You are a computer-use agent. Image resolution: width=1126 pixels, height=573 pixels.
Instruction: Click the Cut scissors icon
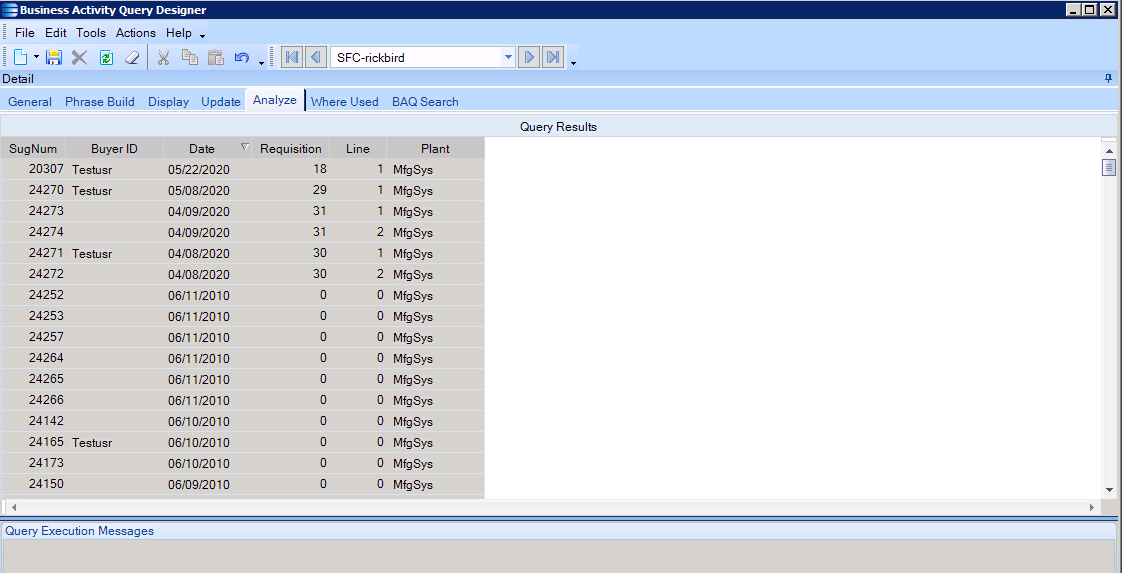point(164,57)
